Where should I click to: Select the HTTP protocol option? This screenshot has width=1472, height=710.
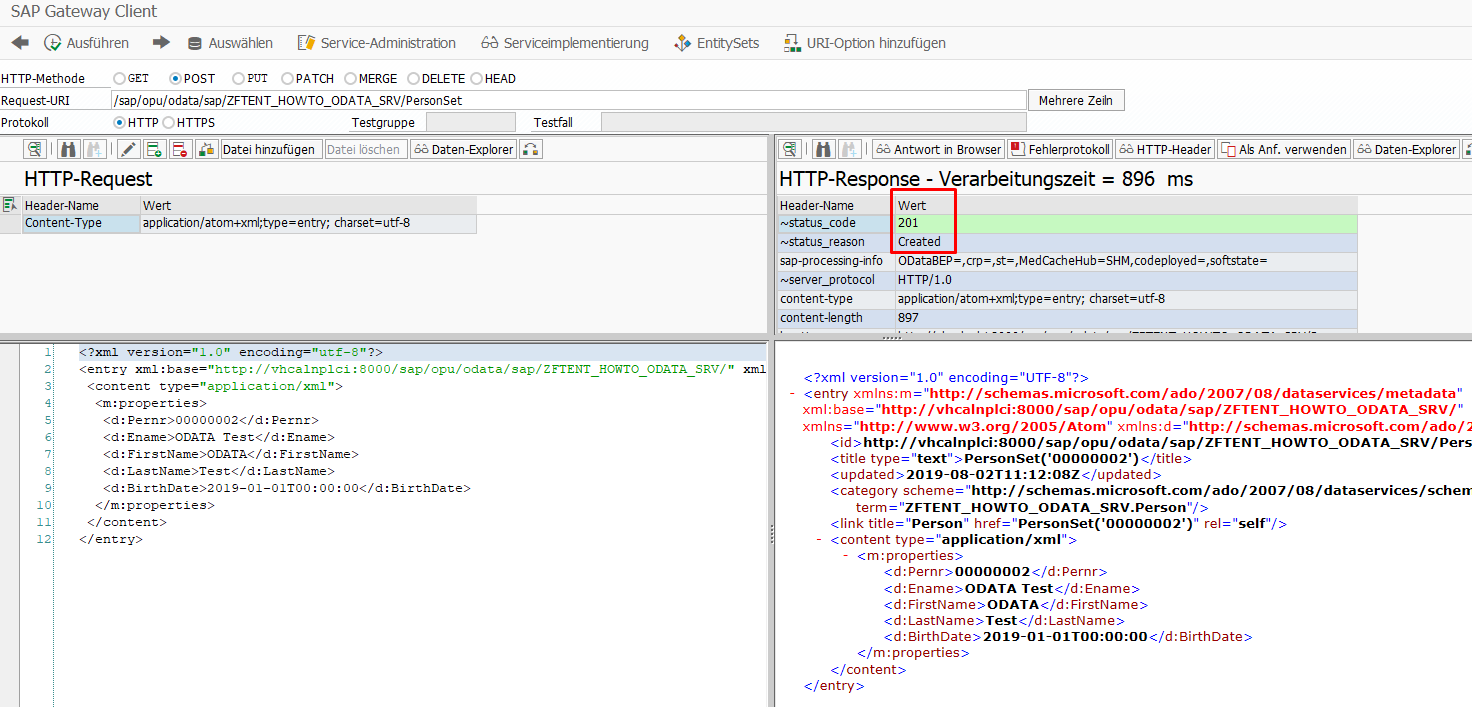pyautogui.click(x=120, y=122)
